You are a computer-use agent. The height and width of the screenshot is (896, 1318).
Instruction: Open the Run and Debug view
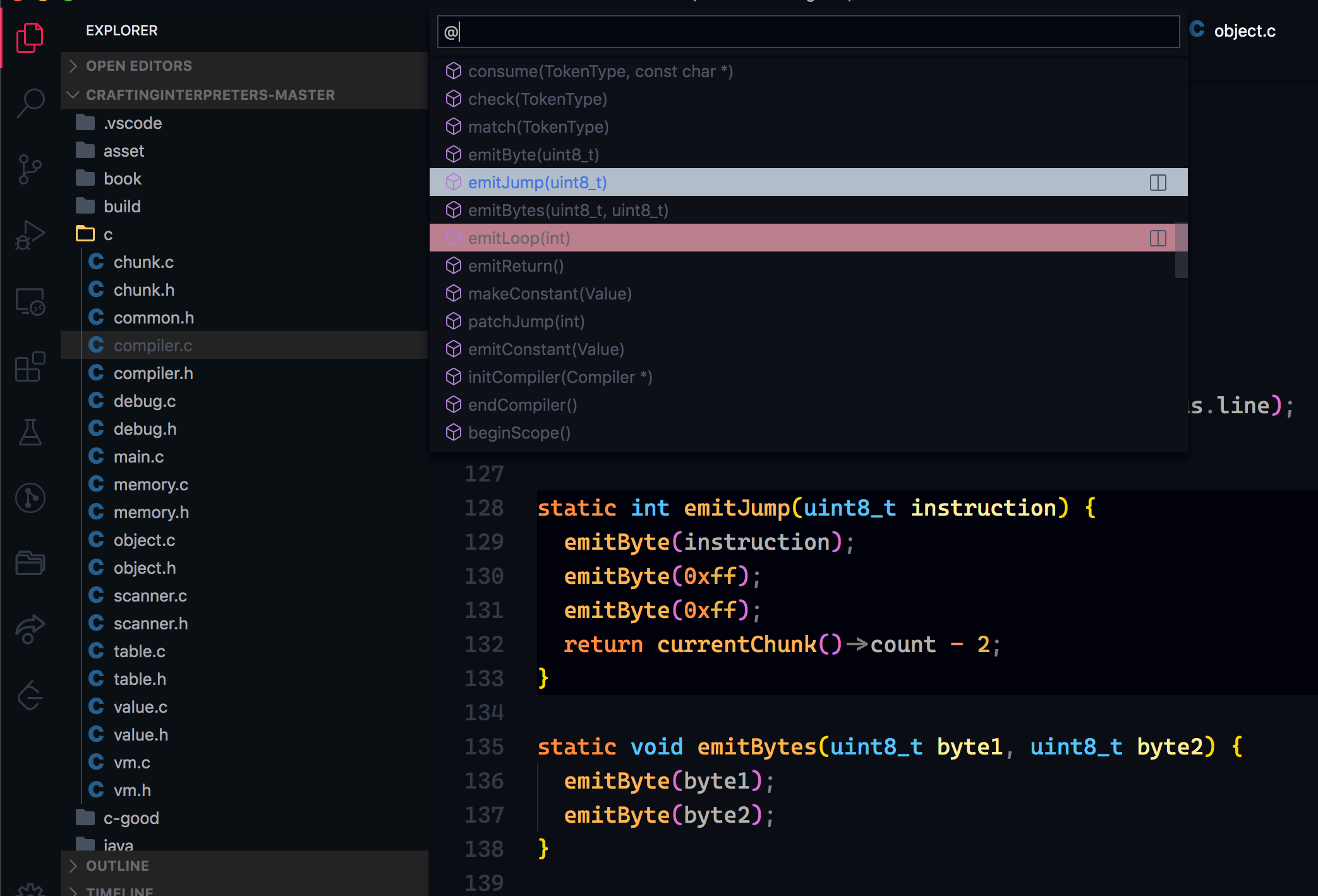[30, 236]
